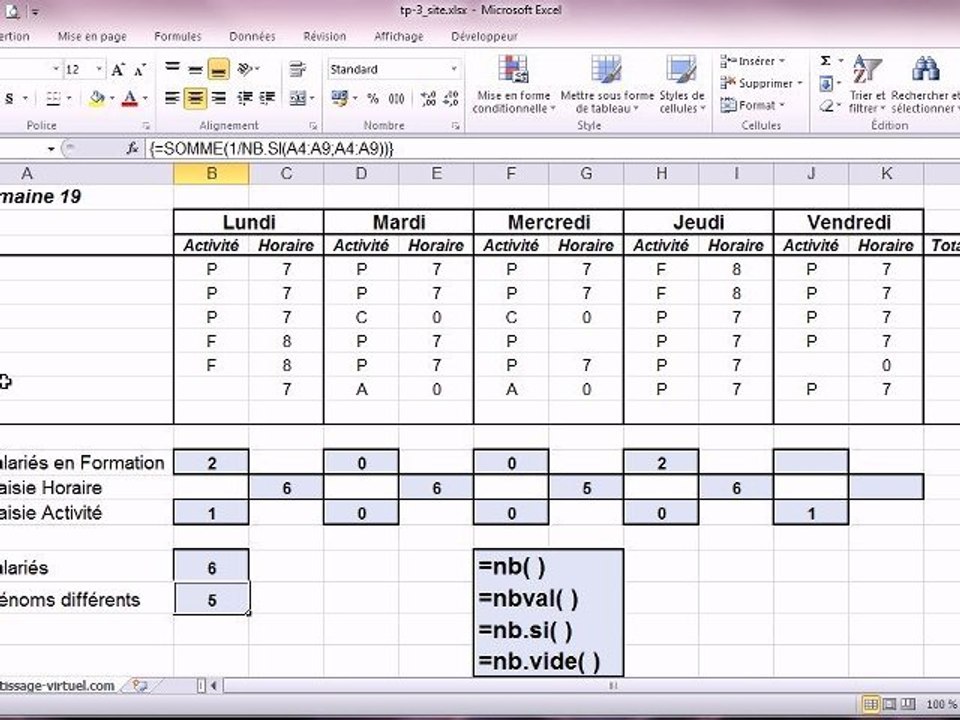Viewport: 960px width, 720px height.
Task: Click the eraser clear icon
Action: pyautogui.click(x=825, y=106)
